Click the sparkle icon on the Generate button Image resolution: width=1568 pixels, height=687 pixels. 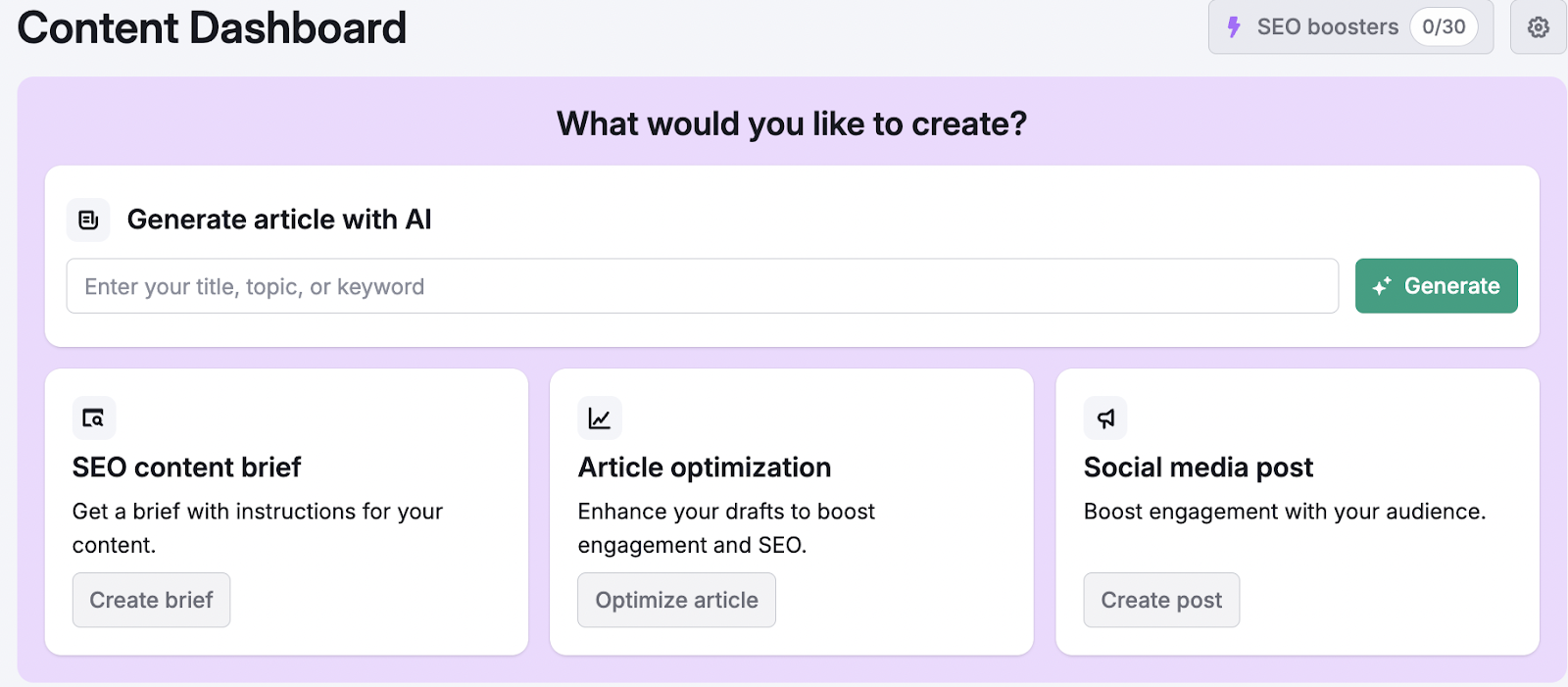[x=1382, y=286]
